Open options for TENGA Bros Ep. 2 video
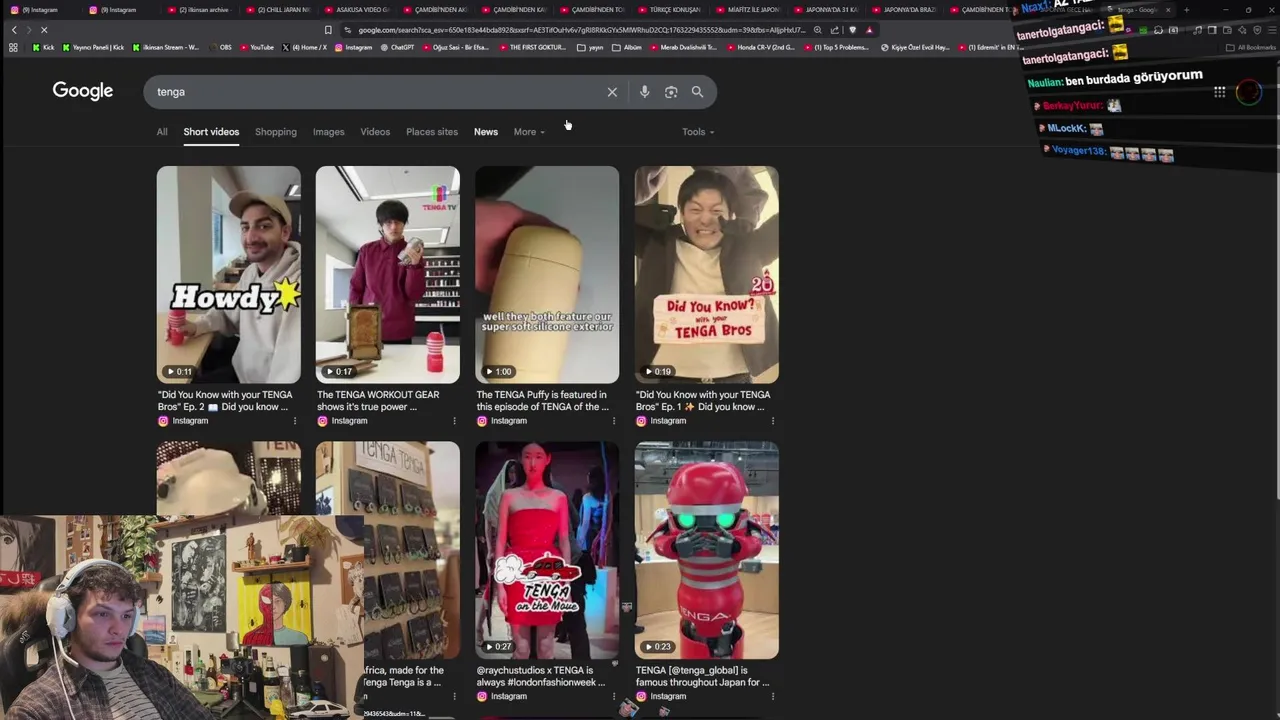The width and height of the screenshot is (1280, 720). 294,421
